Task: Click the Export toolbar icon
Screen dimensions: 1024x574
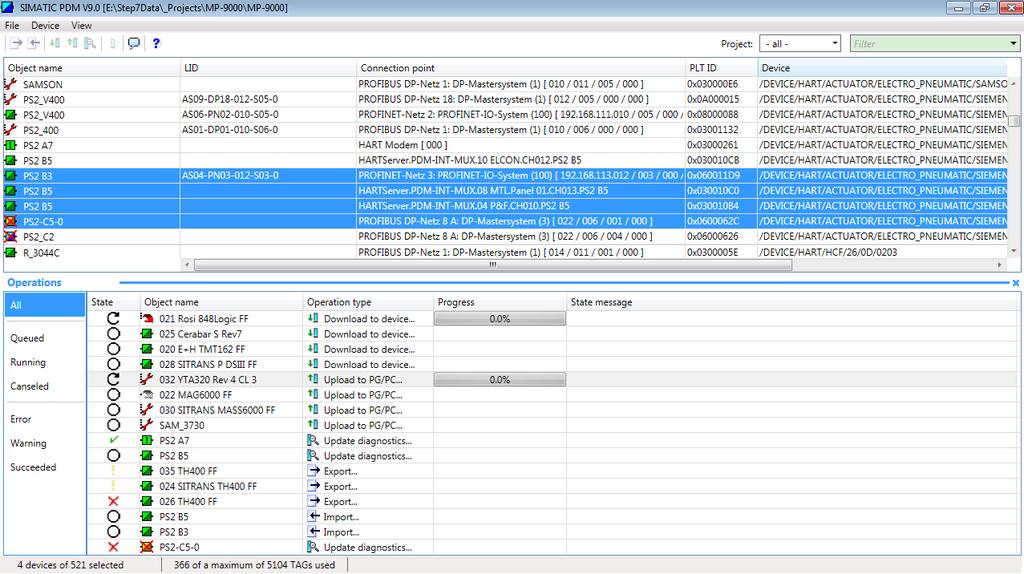Action: 16,43
